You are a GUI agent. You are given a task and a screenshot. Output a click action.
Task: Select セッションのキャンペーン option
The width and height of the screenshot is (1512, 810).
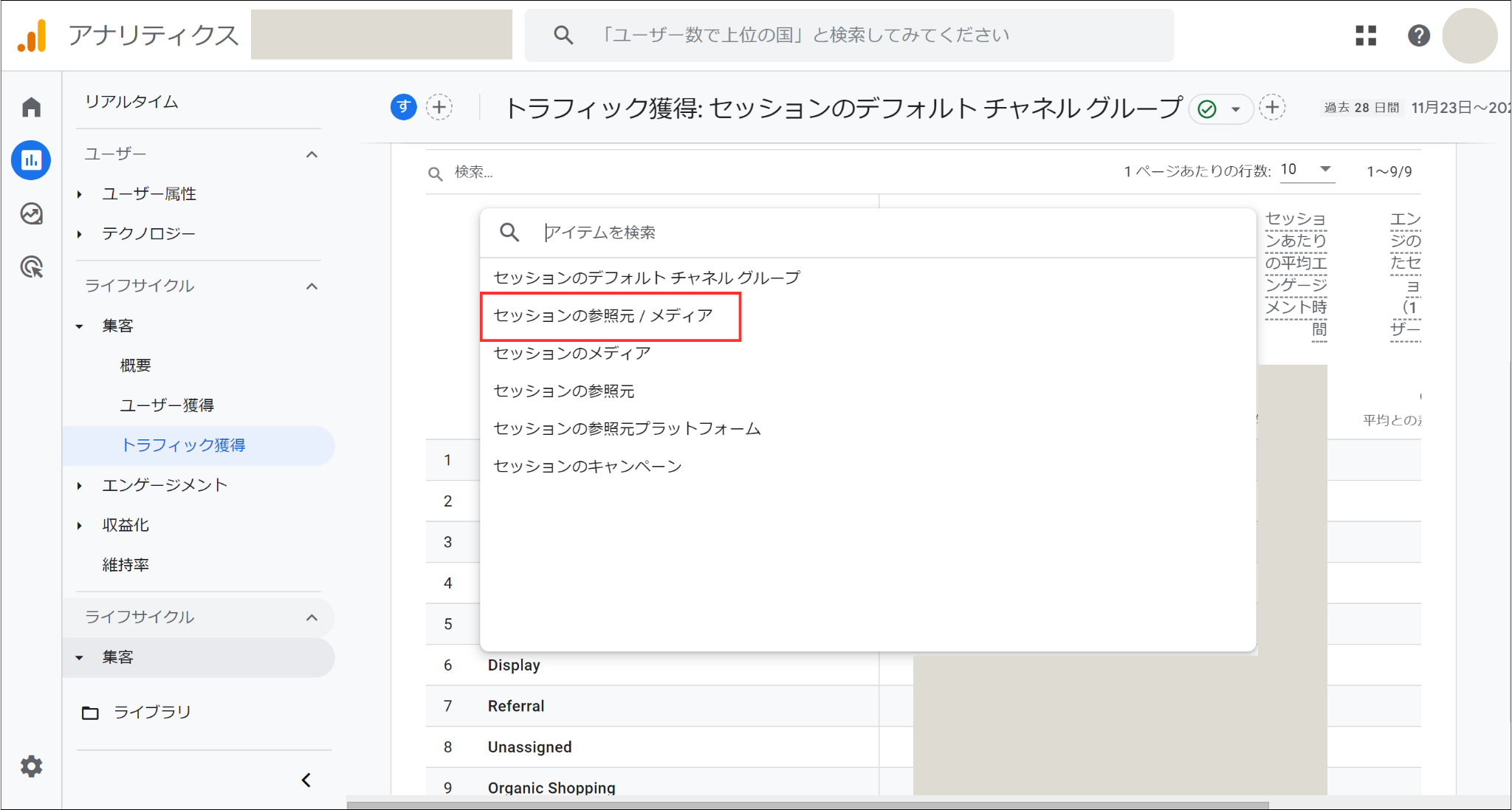click(867, 466)
